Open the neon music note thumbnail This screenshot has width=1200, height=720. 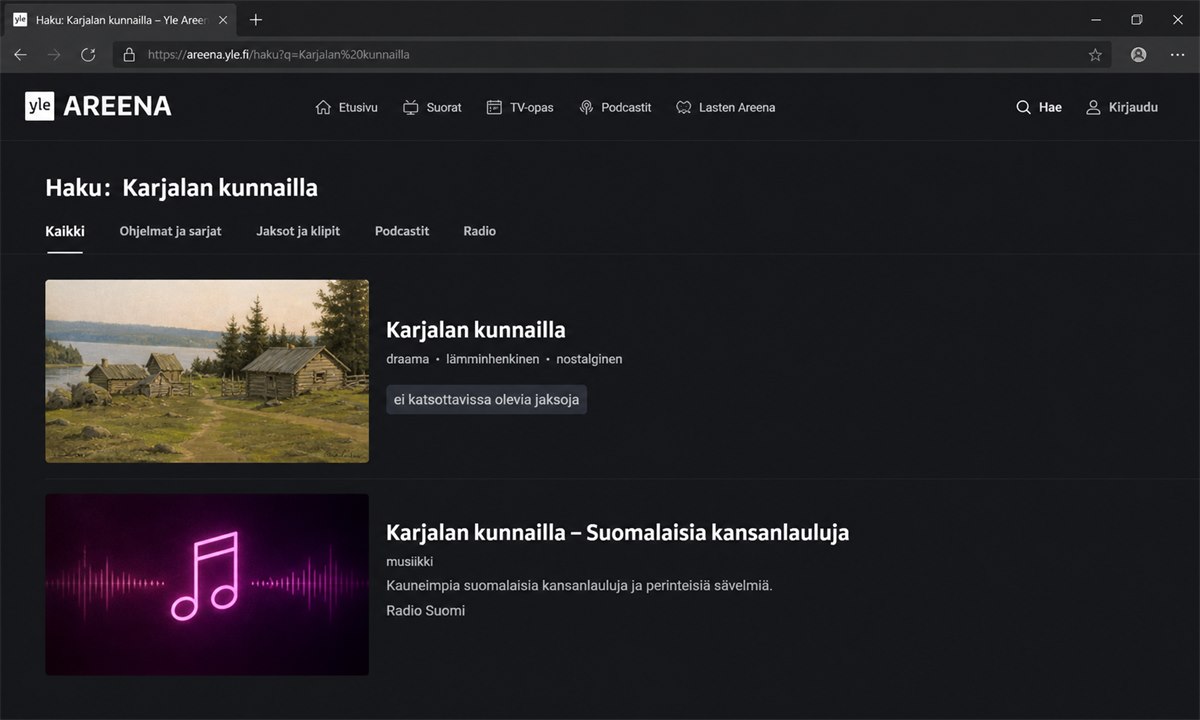tap(207, 584)
